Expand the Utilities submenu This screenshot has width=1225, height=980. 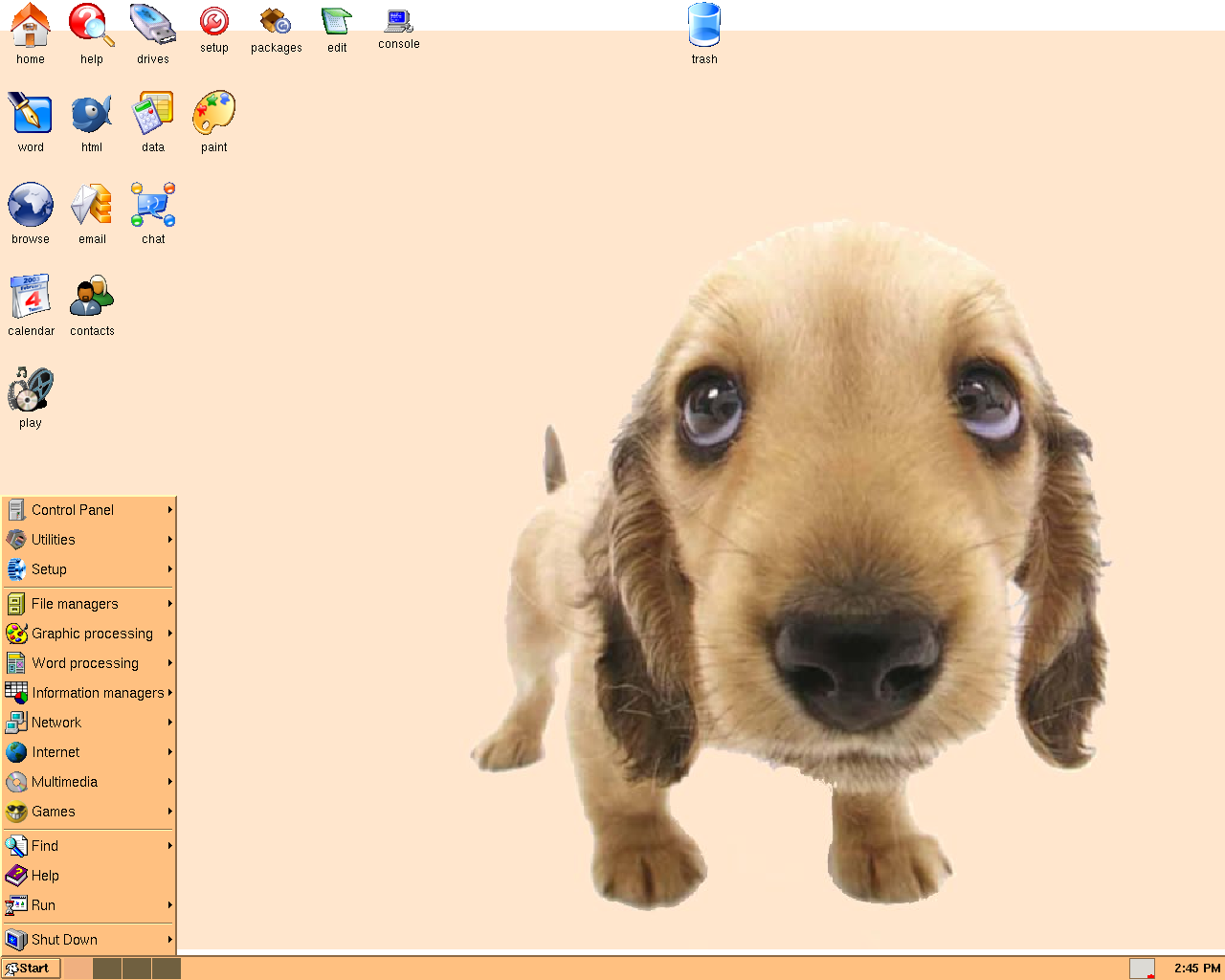89,540
